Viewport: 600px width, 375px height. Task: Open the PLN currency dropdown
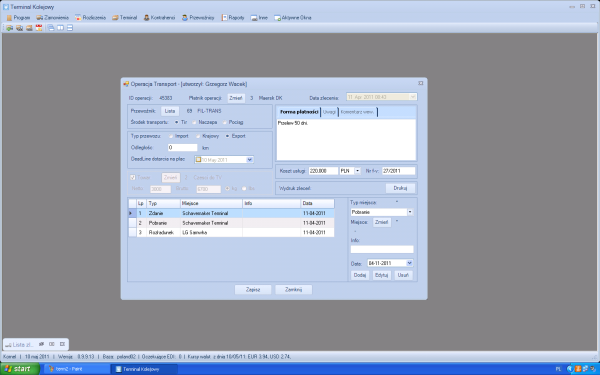point(357,171)
